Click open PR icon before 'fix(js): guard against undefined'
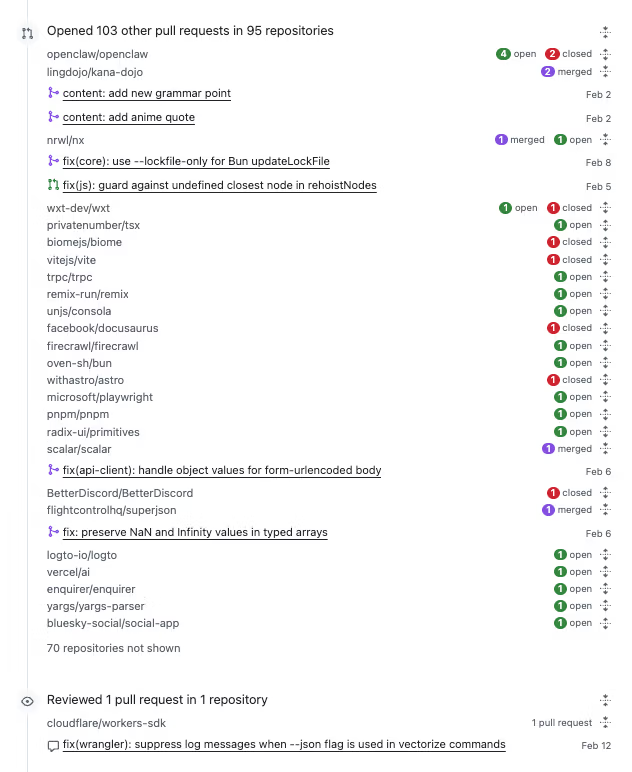This screenshot has height=772, width=632. click(53, 185)
